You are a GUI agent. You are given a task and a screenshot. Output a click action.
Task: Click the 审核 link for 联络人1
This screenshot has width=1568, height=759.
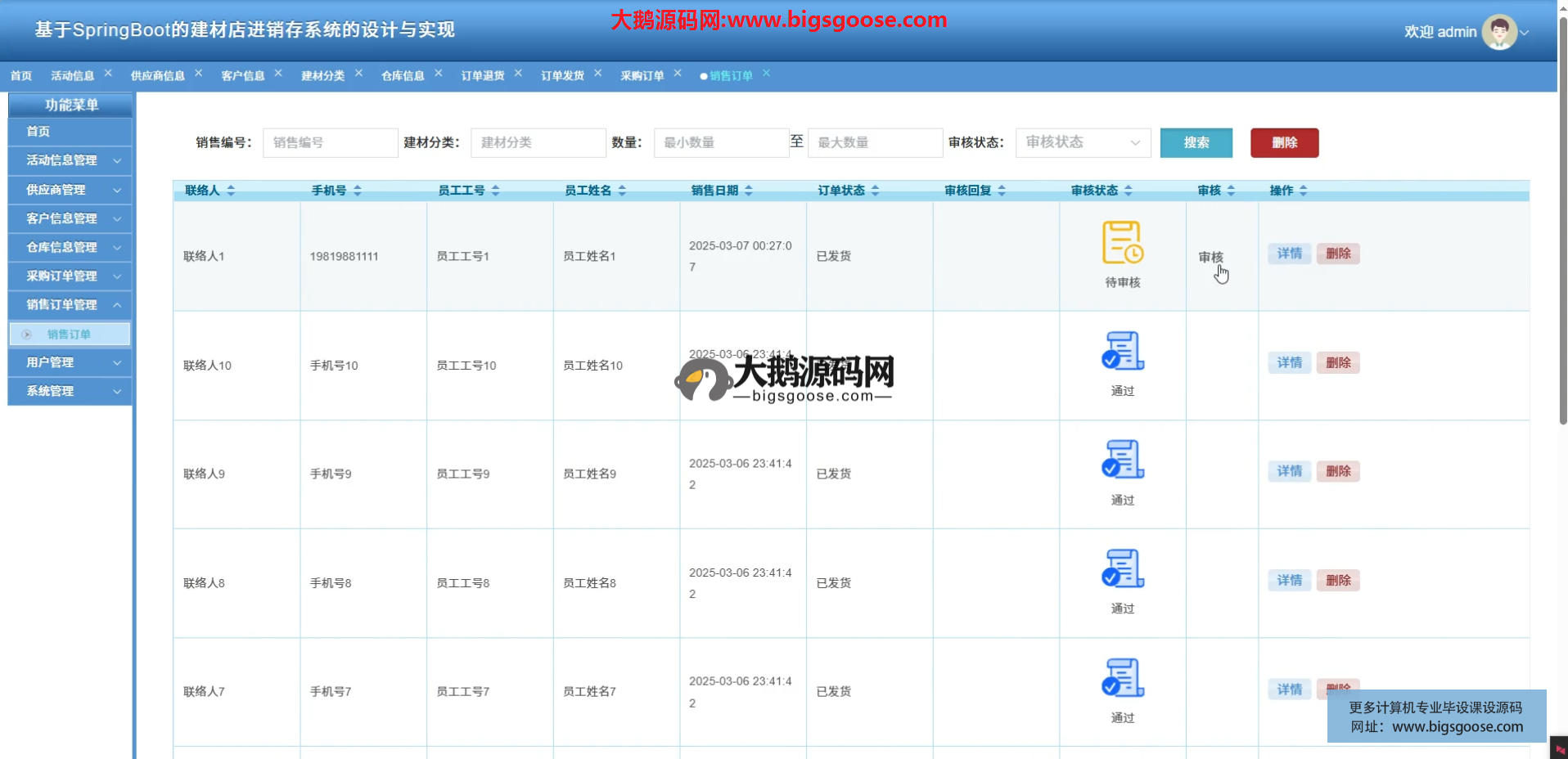click(x=1210, y=257)
